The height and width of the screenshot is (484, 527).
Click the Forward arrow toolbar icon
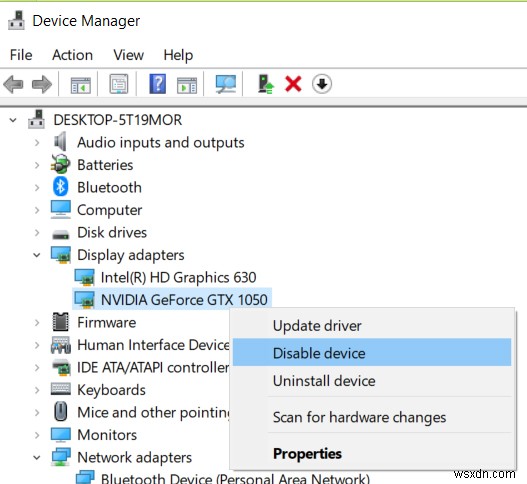pos(42,84)
